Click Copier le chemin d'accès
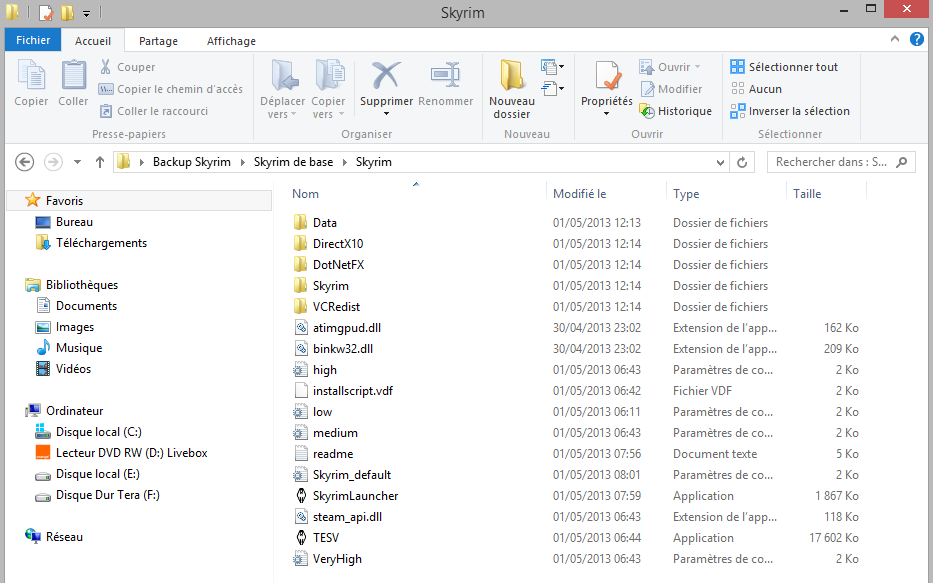Image resolution: width=933 pixels, height=583 pixels. pyautogui.click(x=171, y=89)
